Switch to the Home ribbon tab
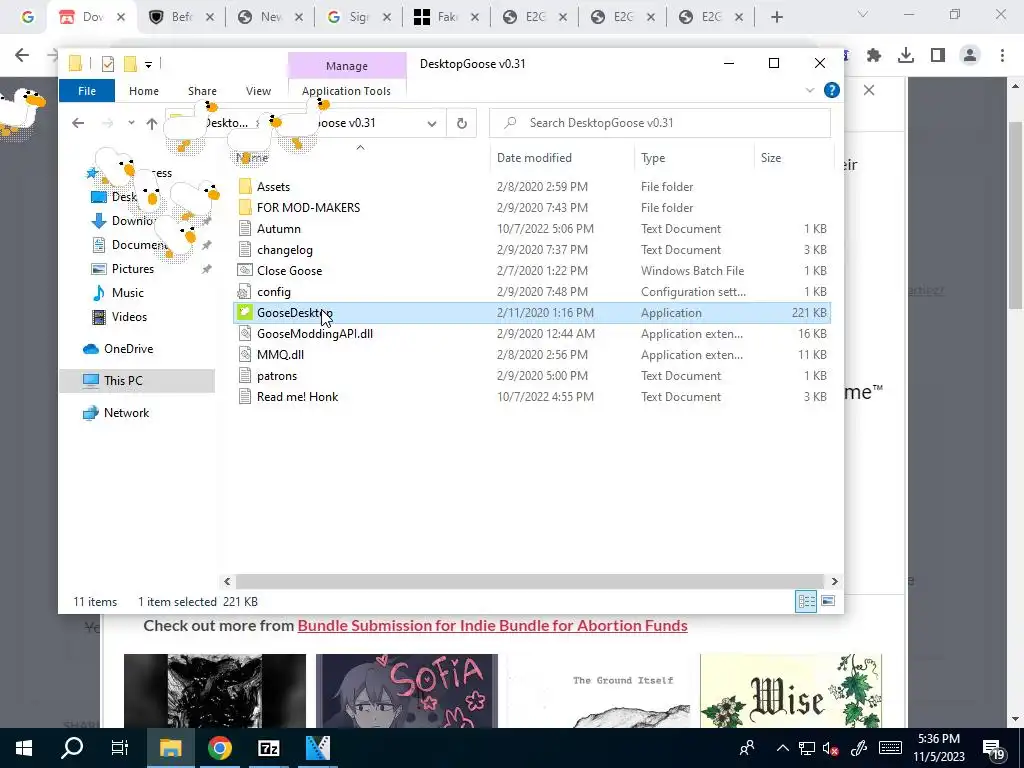Image resolution: width=1024 pixels, height=768 pixels. [144, 91]
